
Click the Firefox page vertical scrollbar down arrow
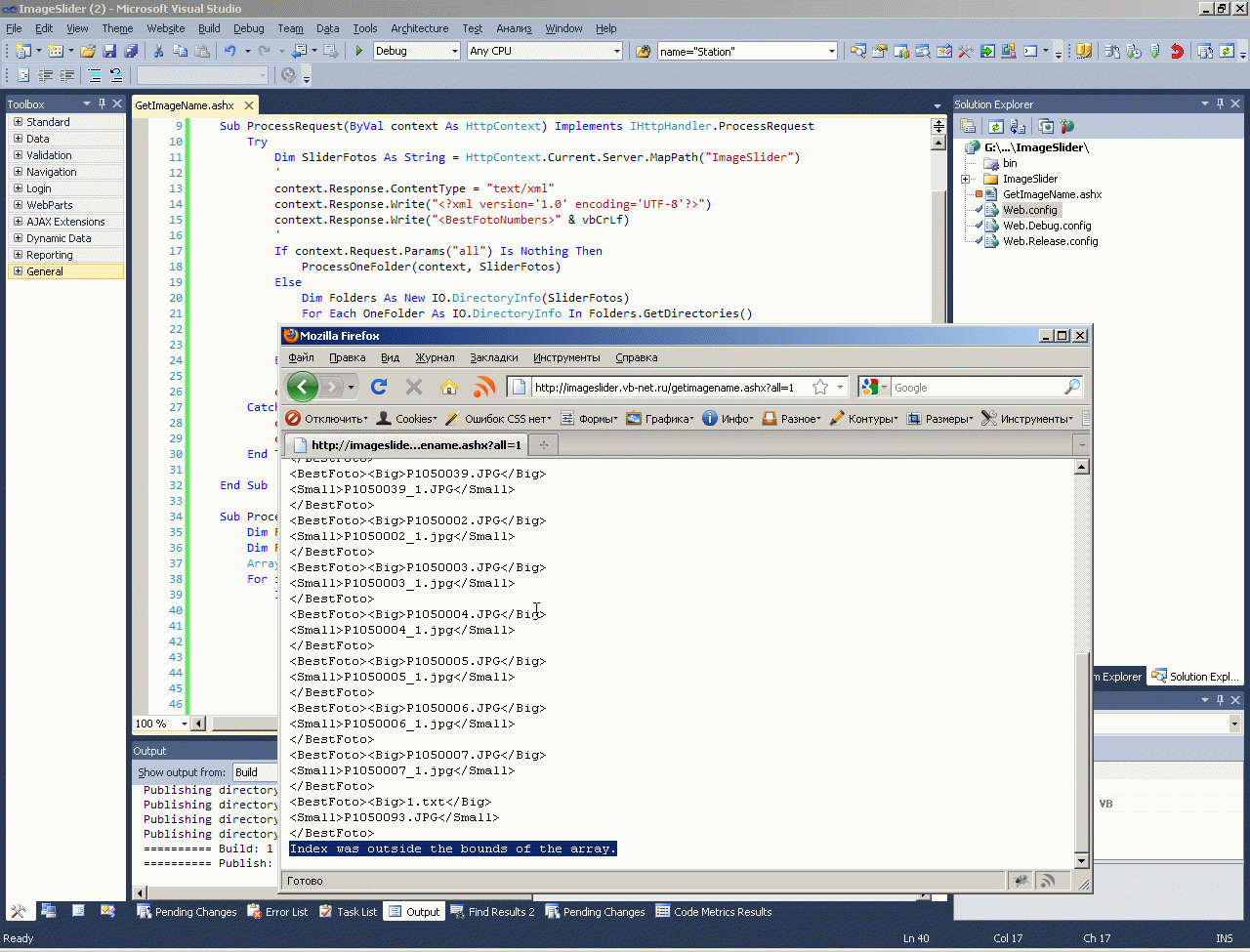1081,861
